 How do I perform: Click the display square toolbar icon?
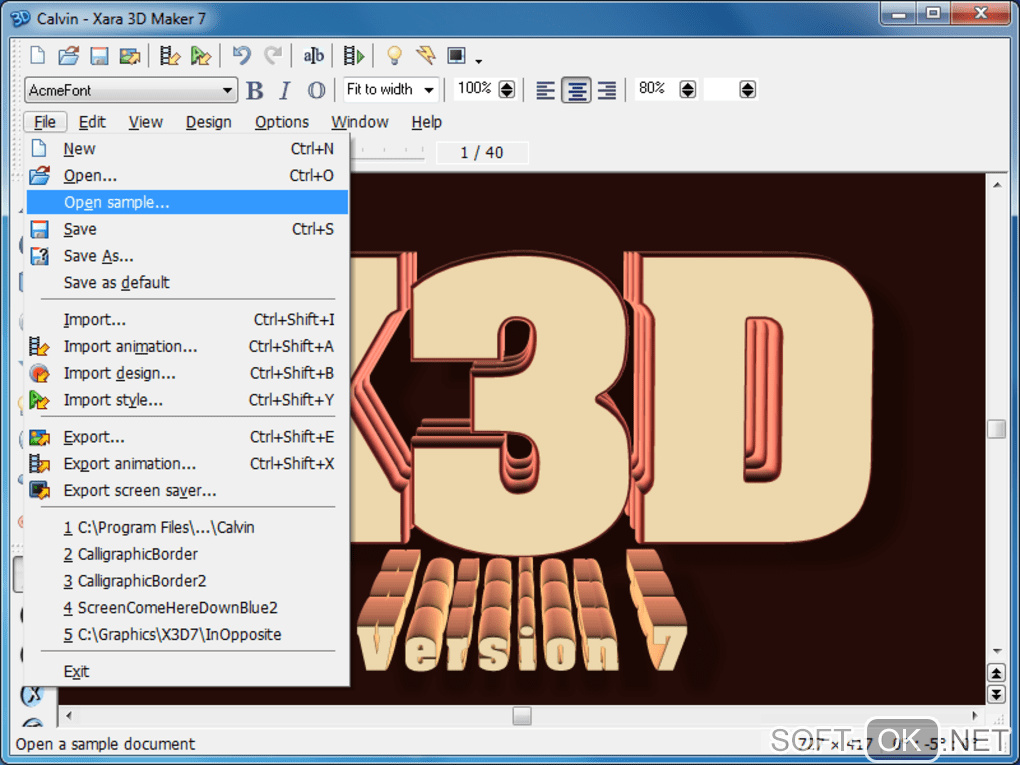[x=456, y=56]
